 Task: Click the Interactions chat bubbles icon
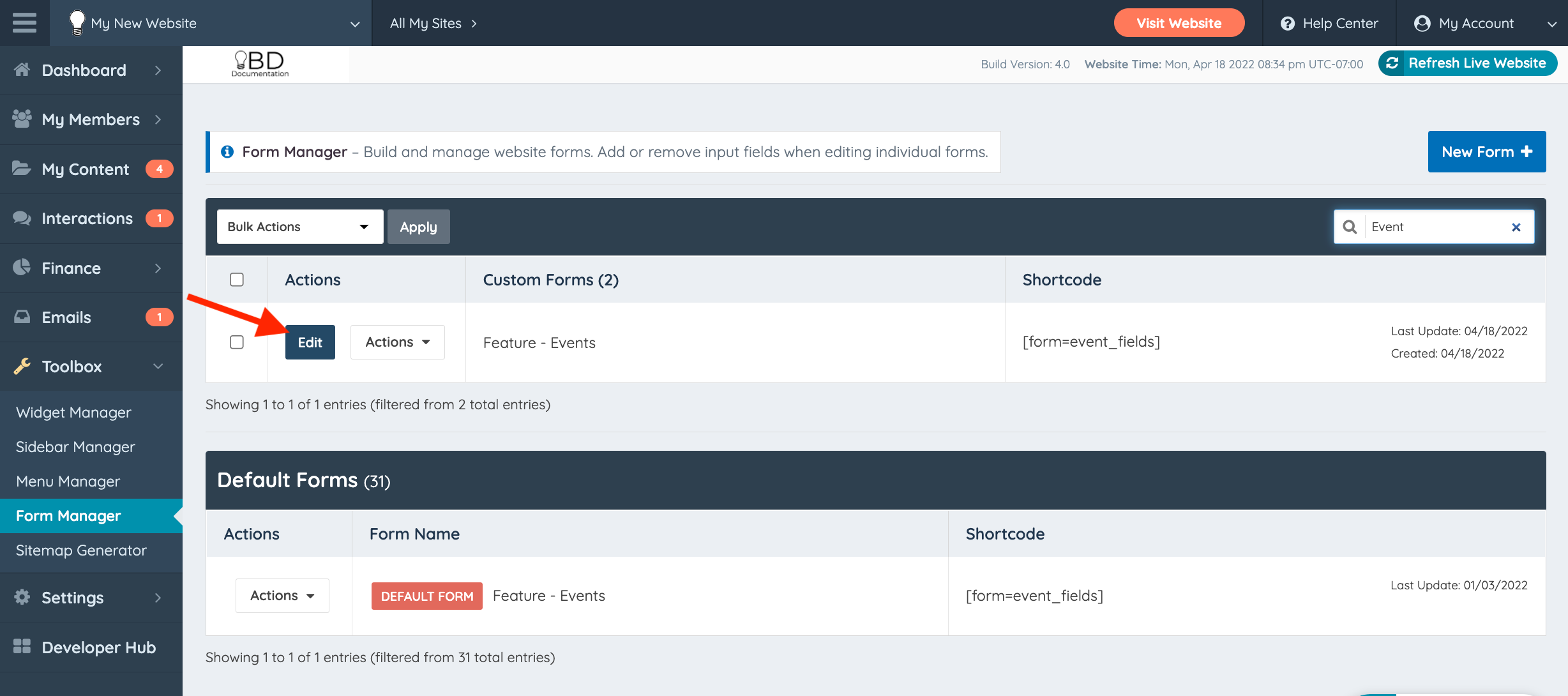22,218
